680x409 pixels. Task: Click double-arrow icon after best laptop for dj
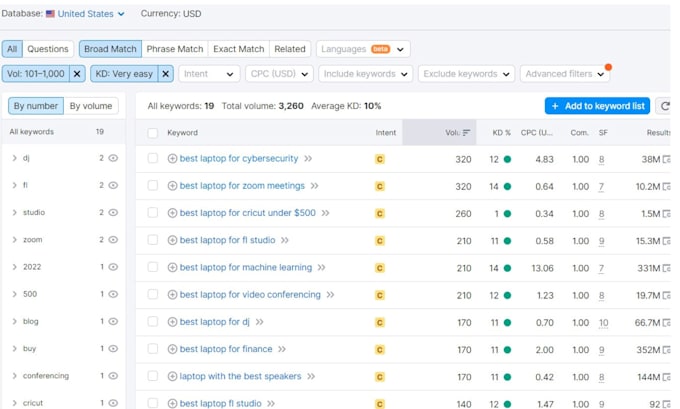[x=259, y=322]
